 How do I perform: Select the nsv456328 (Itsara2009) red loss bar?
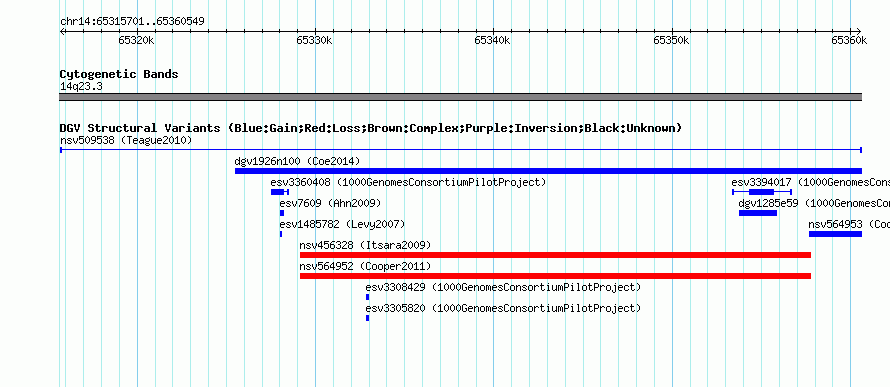point(555,255)
